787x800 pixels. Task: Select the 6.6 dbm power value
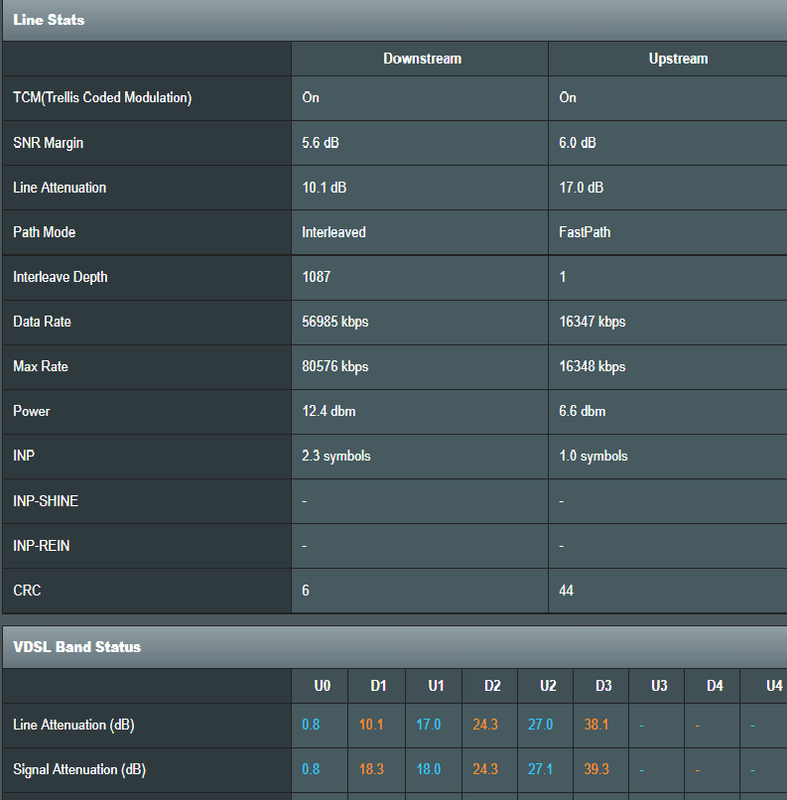pos(582,411)
